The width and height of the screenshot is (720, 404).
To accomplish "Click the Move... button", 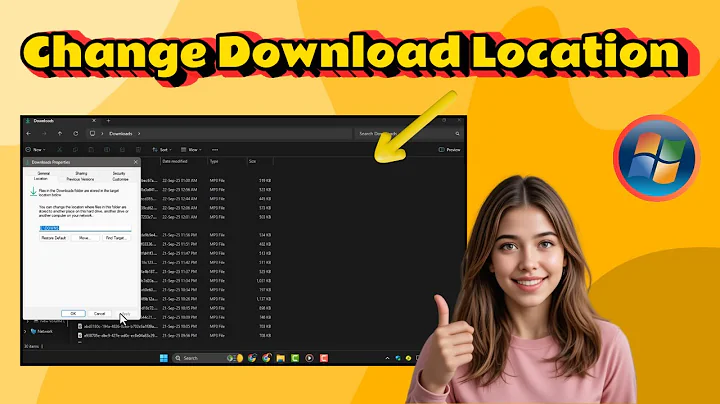I will coord(85,238).
